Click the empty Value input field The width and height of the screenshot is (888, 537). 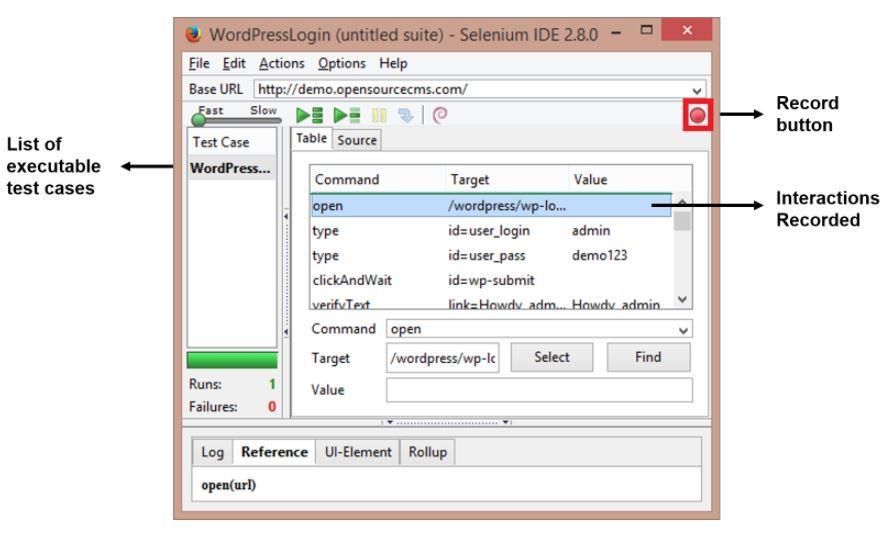click(x=539, y=390)
